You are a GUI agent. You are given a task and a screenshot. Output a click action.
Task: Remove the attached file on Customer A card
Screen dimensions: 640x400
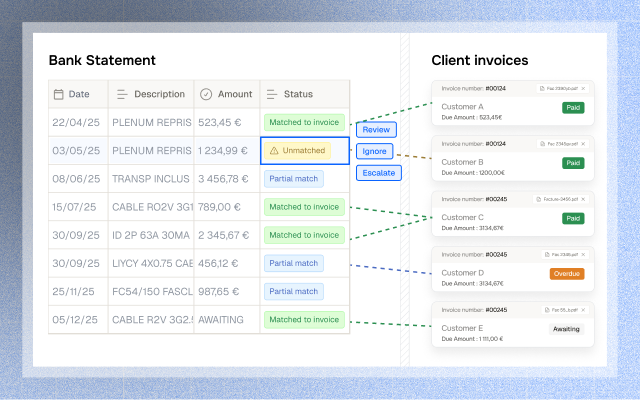tap(583, 89)
